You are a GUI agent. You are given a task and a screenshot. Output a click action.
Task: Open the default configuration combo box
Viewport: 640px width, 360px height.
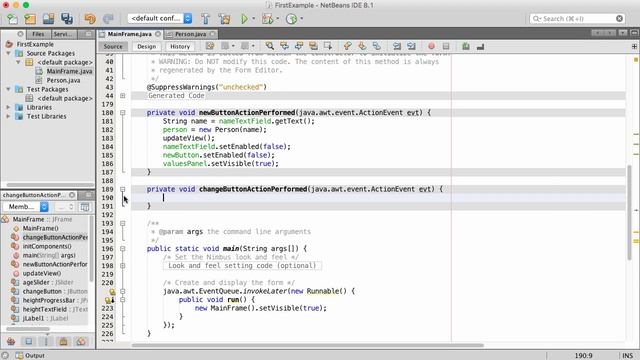160,18
